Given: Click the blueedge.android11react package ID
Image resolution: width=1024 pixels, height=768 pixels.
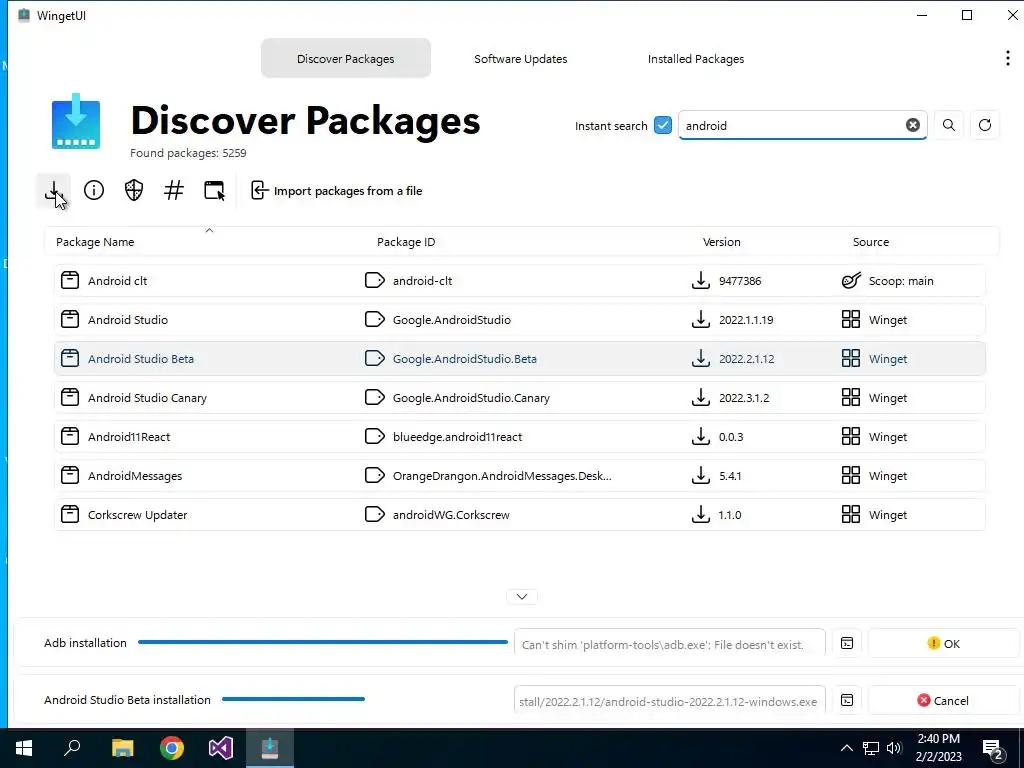Looking at the screenshot, I should coord(457,437).
